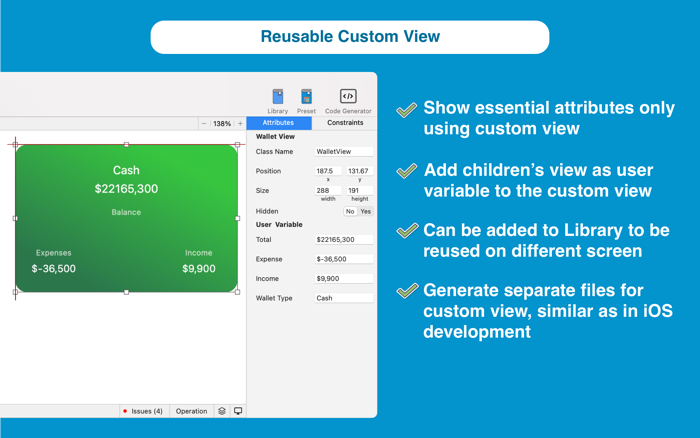
Task: Open the Preset icon
Action: 306,97
